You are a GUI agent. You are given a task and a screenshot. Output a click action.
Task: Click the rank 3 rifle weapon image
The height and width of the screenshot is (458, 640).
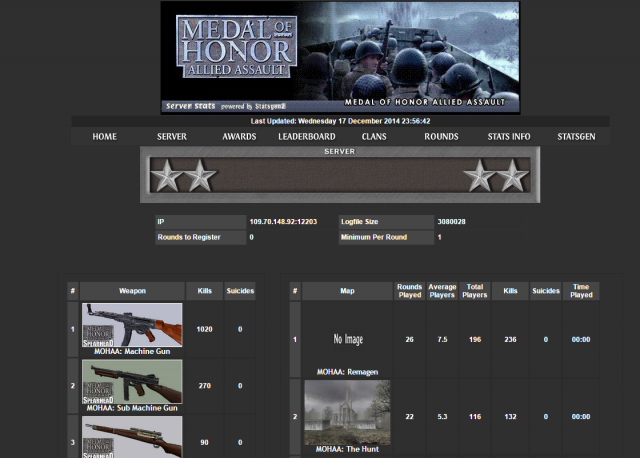(132, 437)
